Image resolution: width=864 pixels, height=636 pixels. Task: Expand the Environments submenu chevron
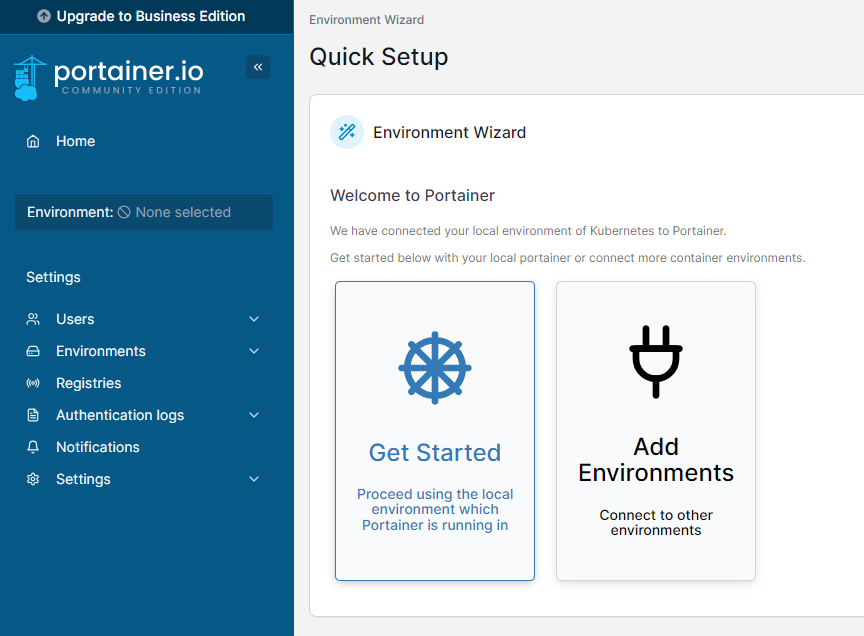click(254, 351)
